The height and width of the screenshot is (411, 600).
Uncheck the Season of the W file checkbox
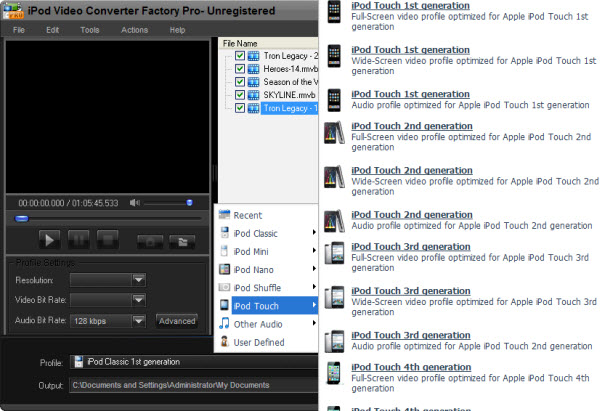pos(240,82)
